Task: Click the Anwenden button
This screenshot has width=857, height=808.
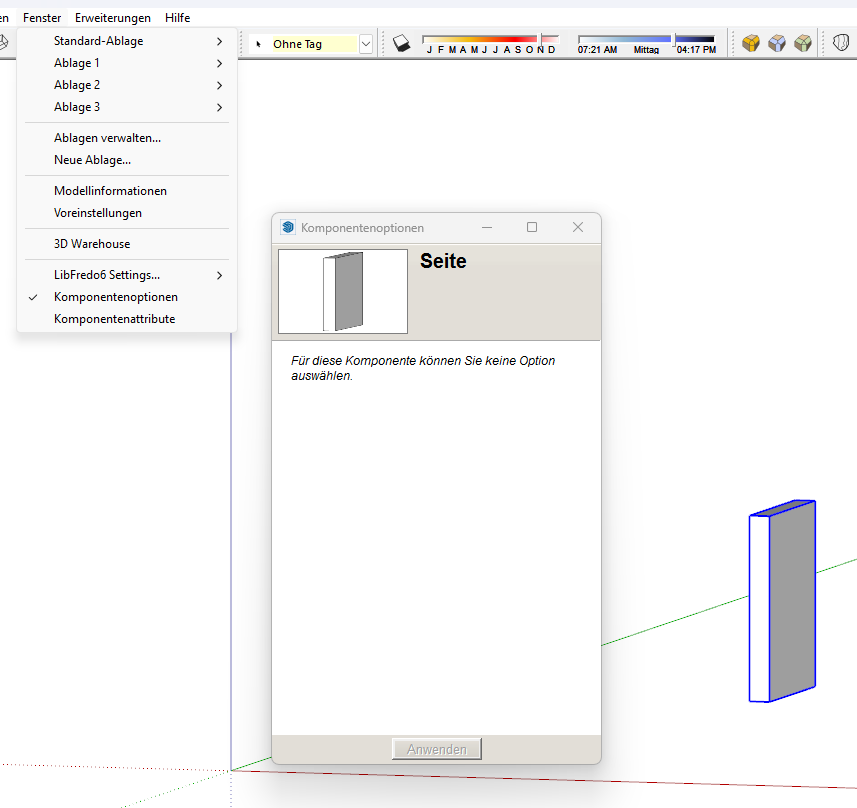Action: [x=437, y=749]
